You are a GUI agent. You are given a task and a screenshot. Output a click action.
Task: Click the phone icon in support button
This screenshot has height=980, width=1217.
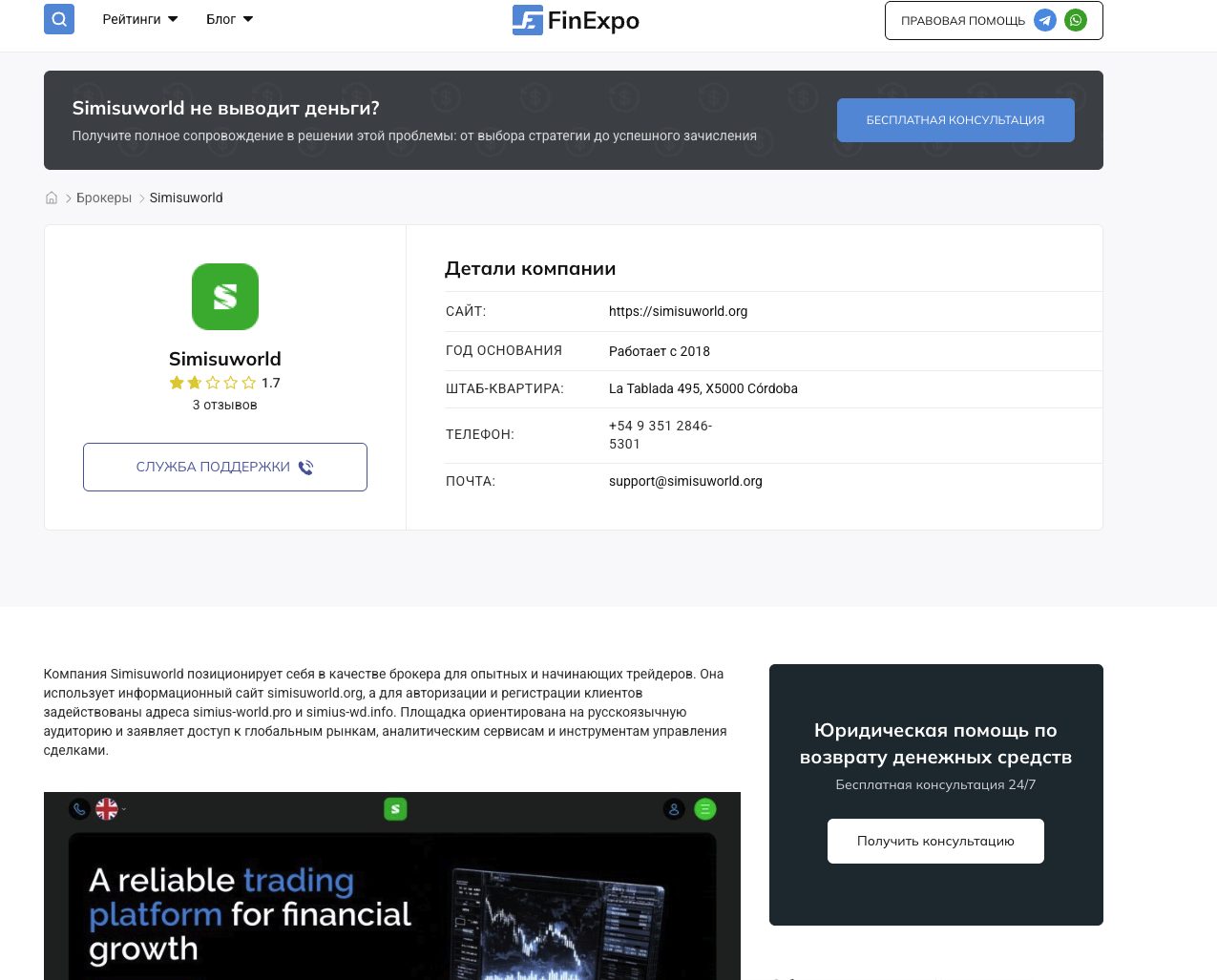[x=305, y=468]
